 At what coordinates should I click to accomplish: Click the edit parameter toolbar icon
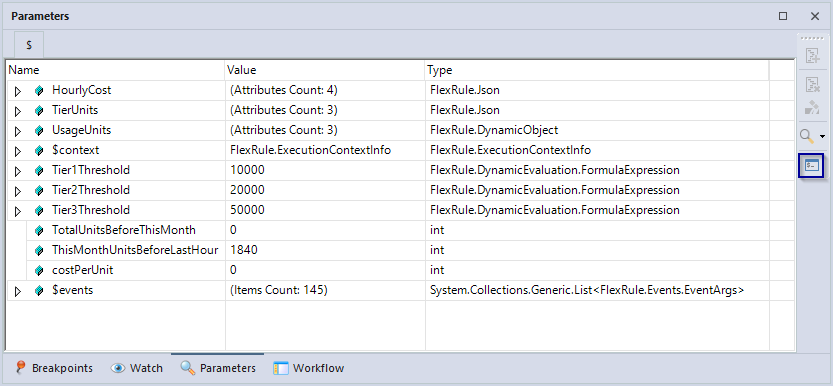(812, 109)
